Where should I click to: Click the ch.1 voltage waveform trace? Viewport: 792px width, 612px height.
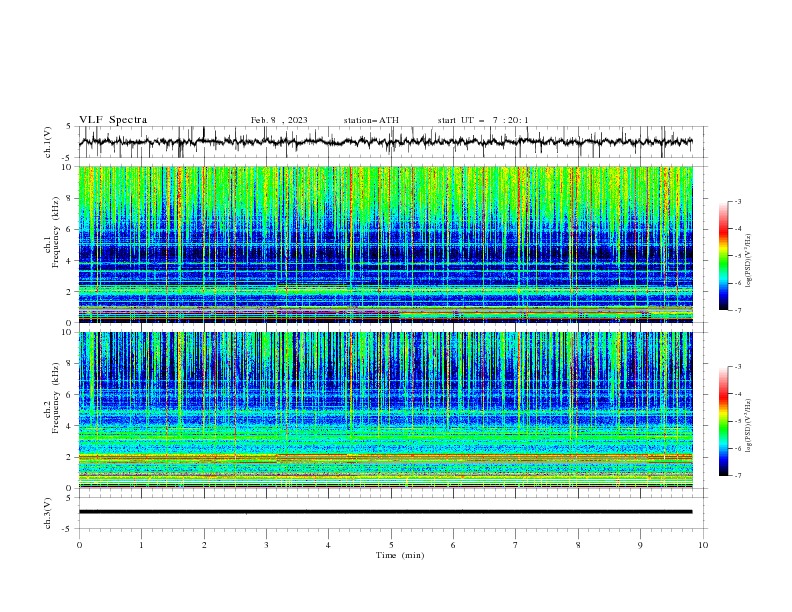point(385,142)
